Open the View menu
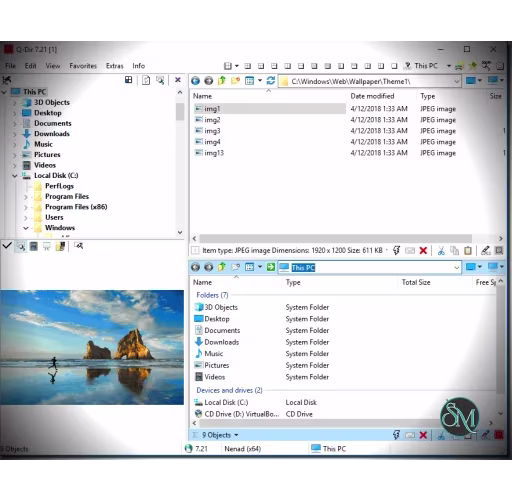The height and width of the screenshot is (500, 512). 53,66
